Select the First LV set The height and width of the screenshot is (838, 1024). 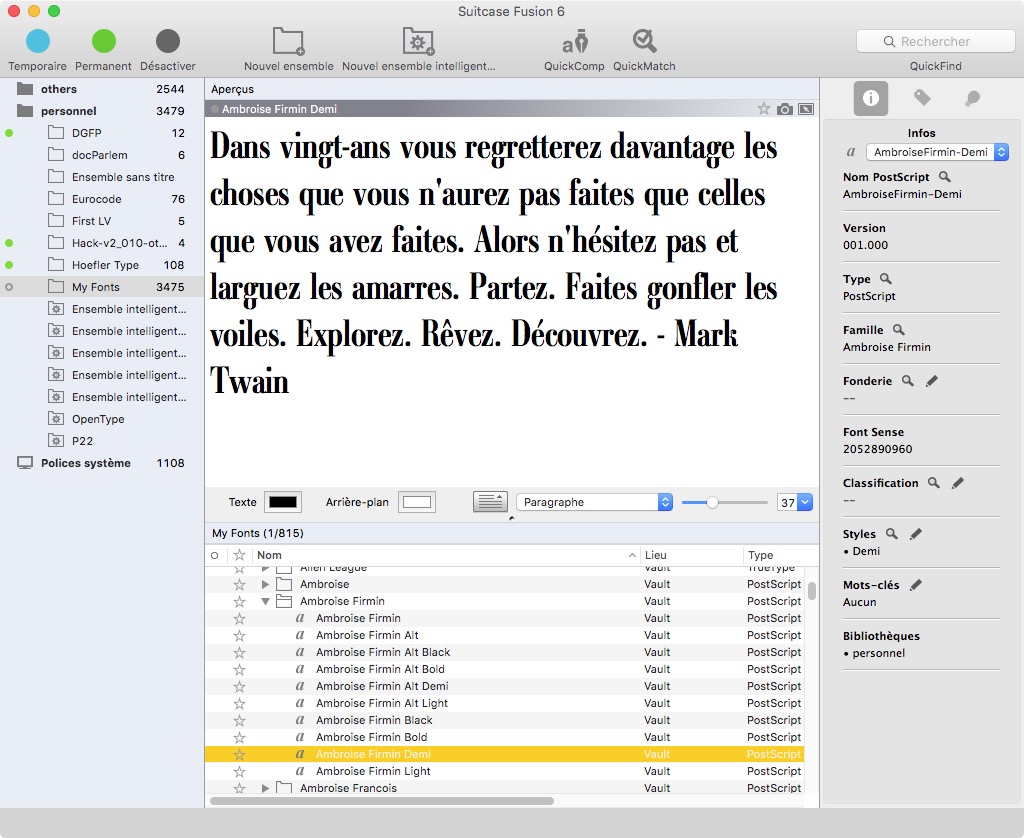tap(101, 221)
